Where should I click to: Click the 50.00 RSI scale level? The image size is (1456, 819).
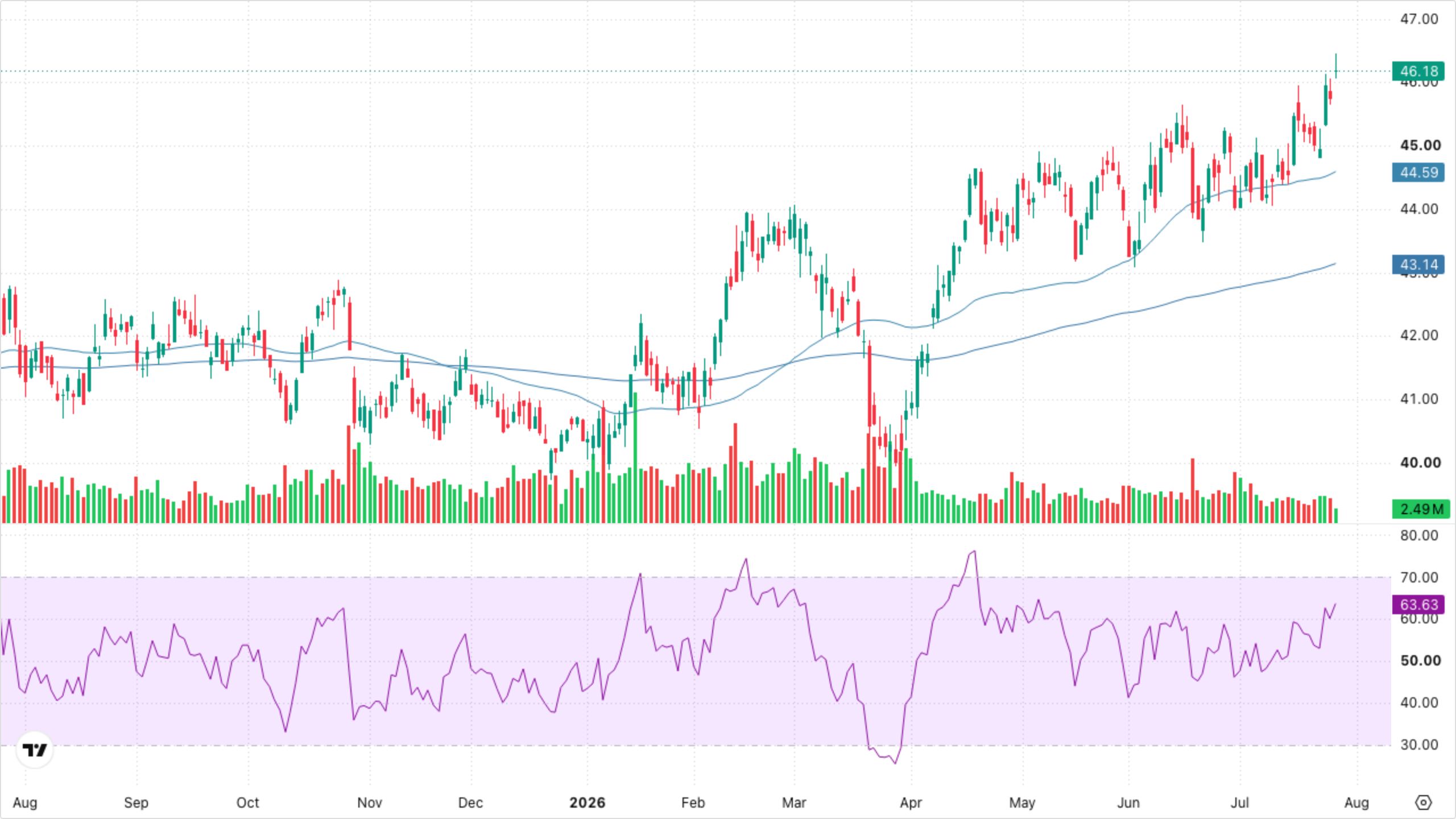point(1420,660)
